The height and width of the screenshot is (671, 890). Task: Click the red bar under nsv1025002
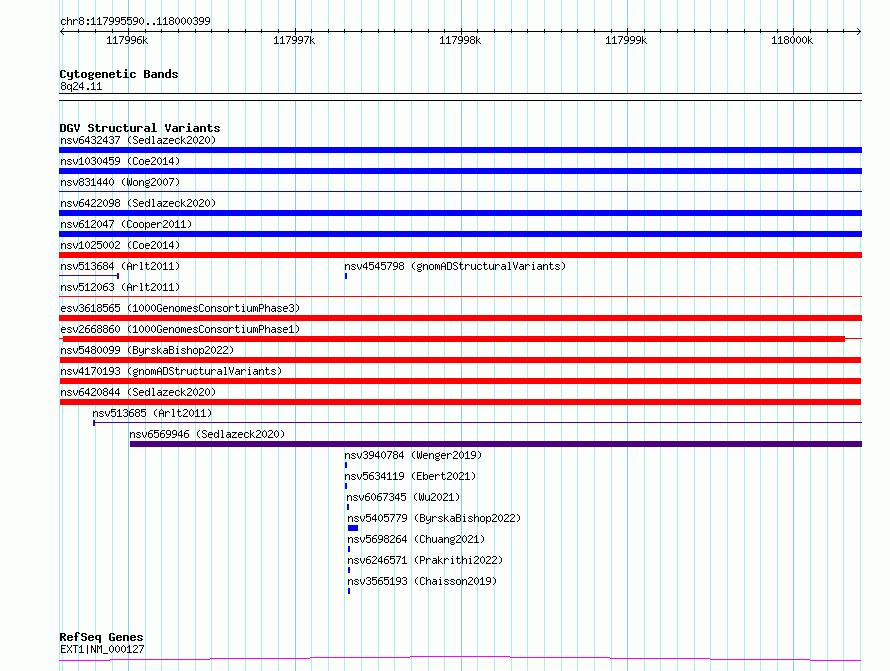point(460,255)
